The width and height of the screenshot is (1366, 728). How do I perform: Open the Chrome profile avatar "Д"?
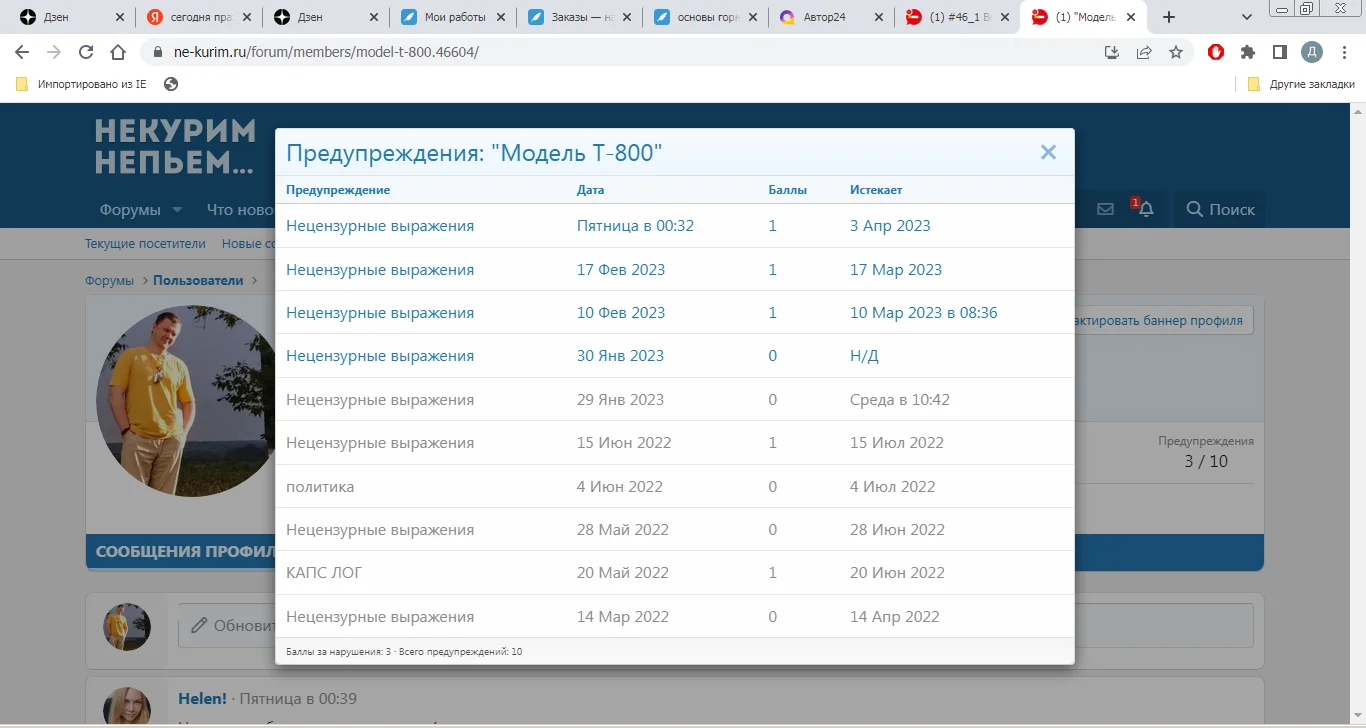pyautogui.click(x=1312, y=52)
